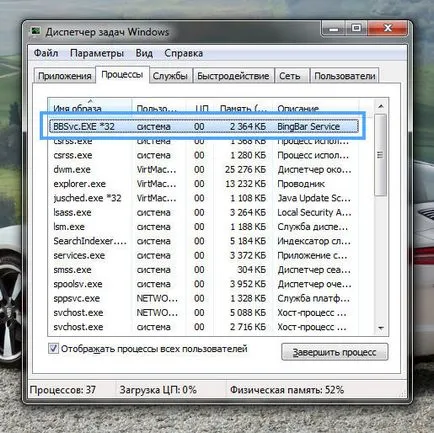Image resolution: width=434 pixels, height=433 pixels.
Task: Click the 25 276 КБ memory value
Action: 245,169
